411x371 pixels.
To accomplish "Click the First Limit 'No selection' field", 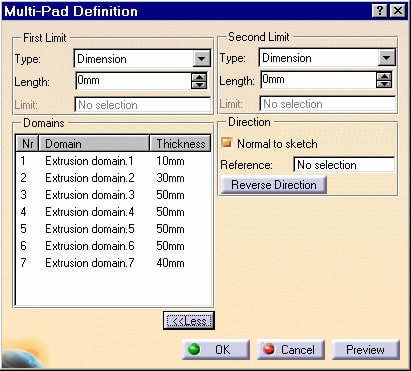I will (x=143, y=105).
